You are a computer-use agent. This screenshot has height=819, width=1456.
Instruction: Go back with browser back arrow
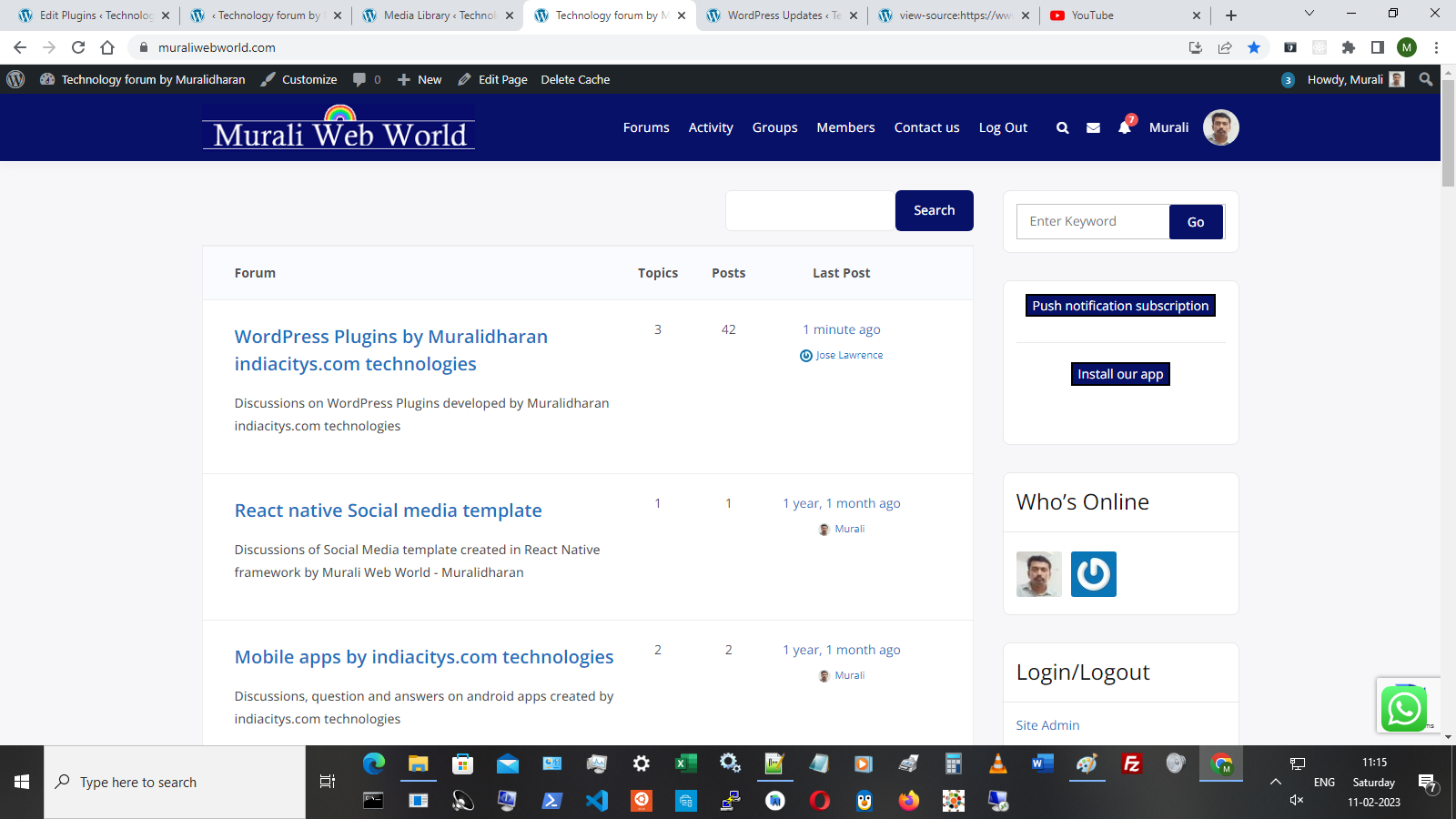20,47
